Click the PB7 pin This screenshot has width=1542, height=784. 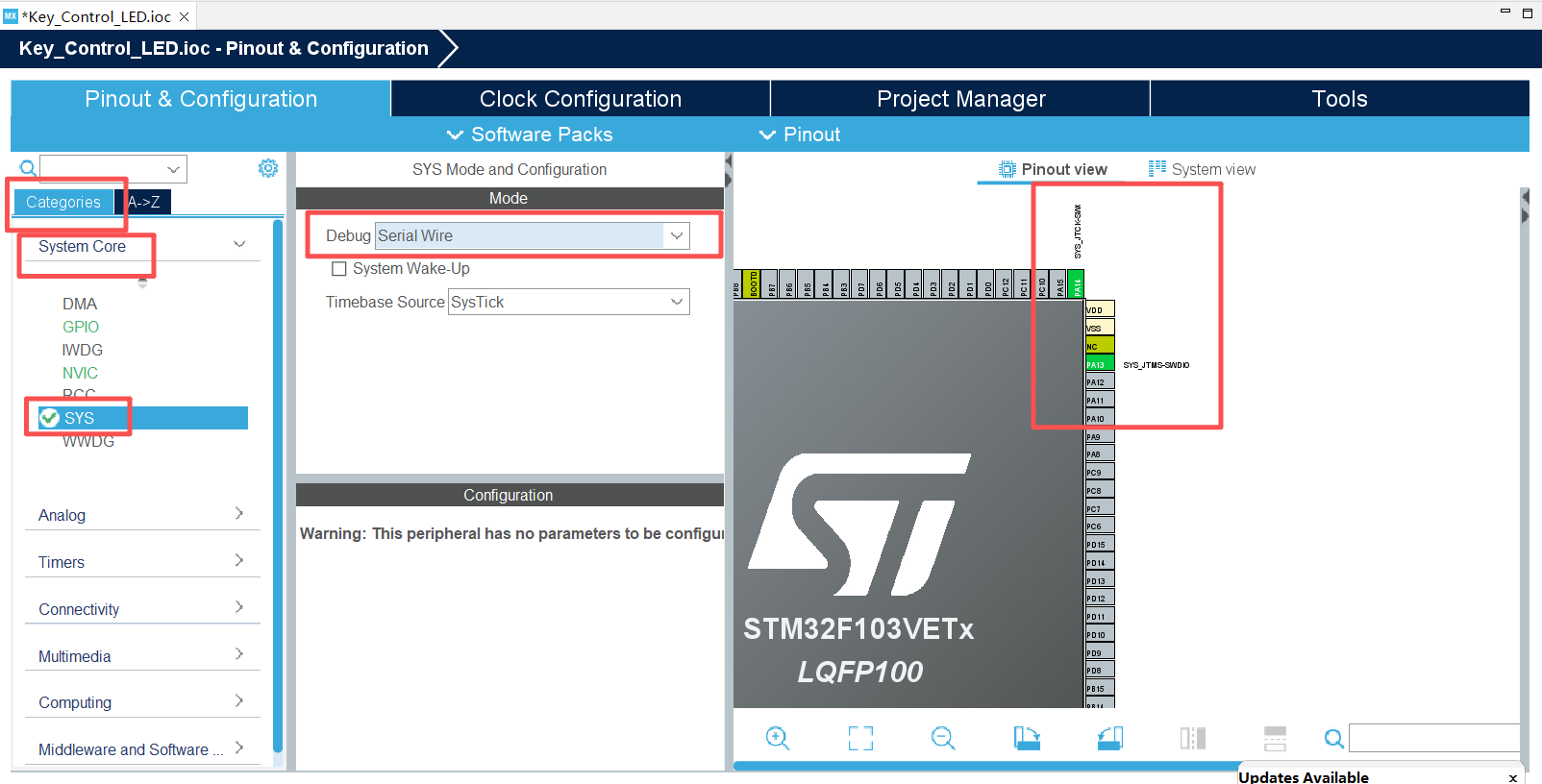(771, 284)
